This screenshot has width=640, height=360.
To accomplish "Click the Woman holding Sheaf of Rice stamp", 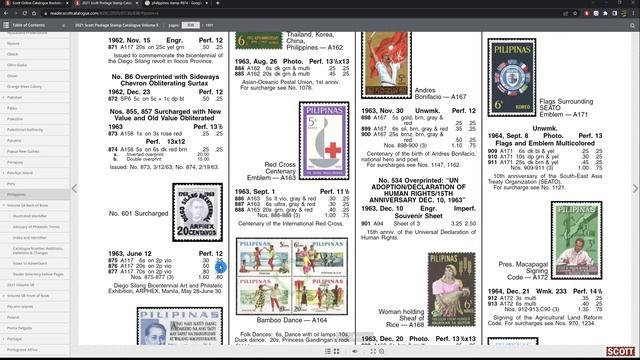I will (x=452, y=289).
